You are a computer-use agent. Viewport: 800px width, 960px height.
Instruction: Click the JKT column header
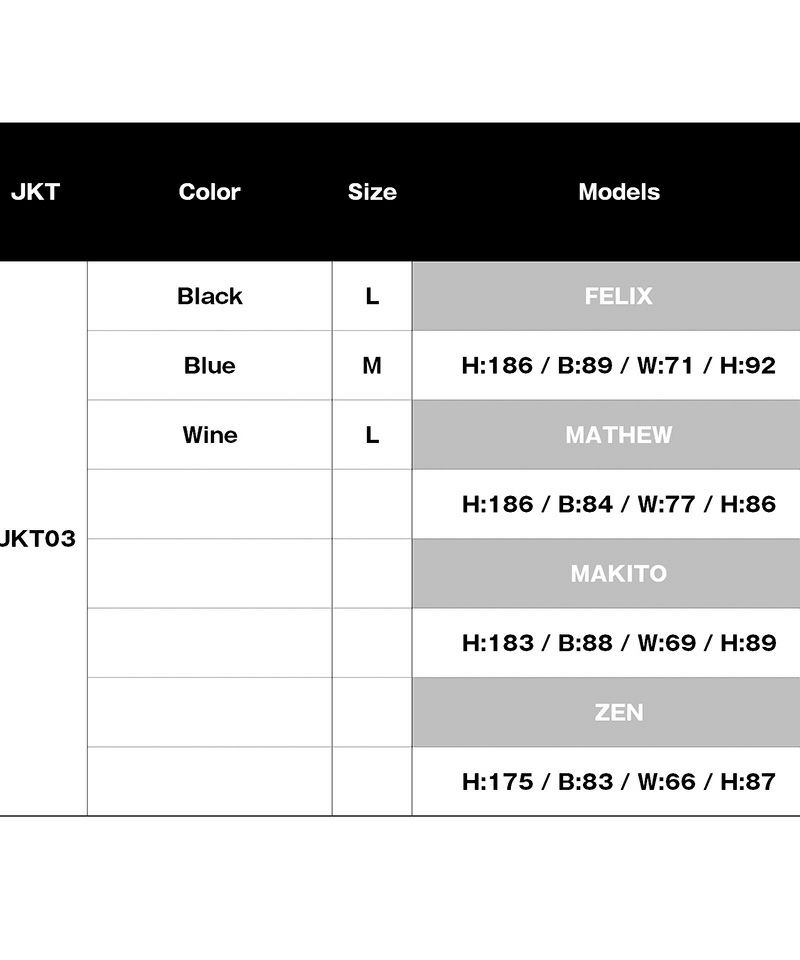click(36, 192)
